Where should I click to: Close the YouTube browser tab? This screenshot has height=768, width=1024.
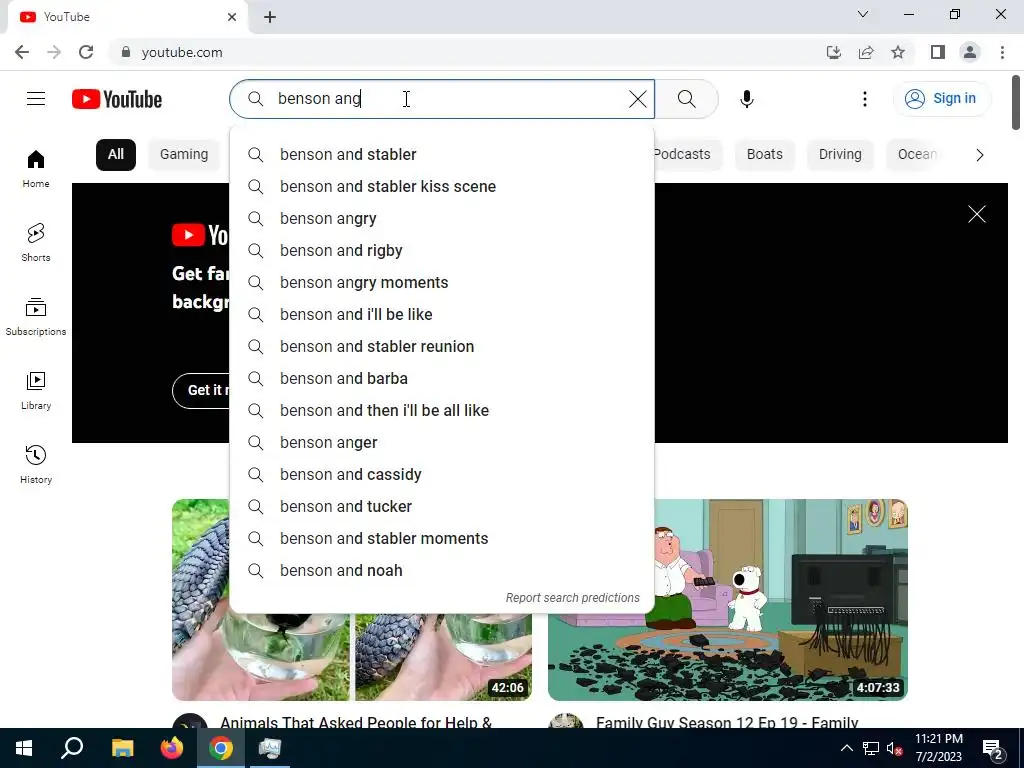pyautogui.click(x=232, y=17)
